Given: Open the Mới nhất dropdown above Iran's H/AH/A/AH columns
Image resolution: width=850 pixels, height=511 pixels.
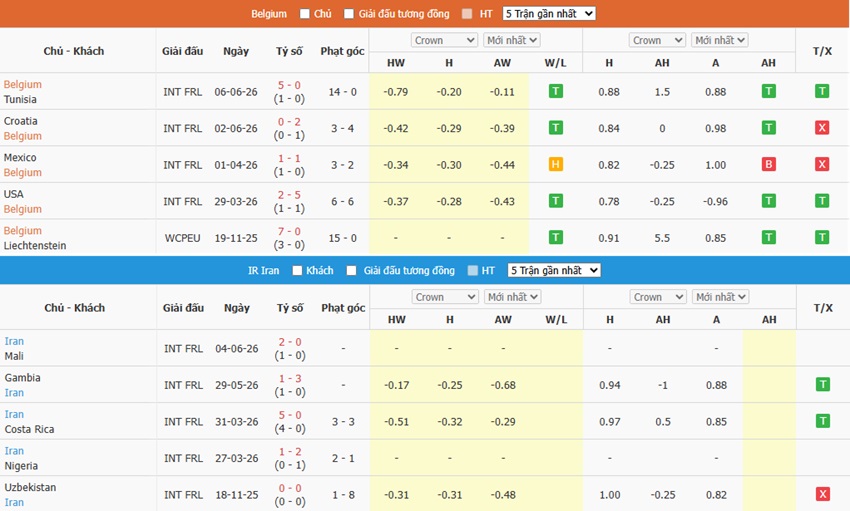Looking at the screenshot, I should pos(721,297).
